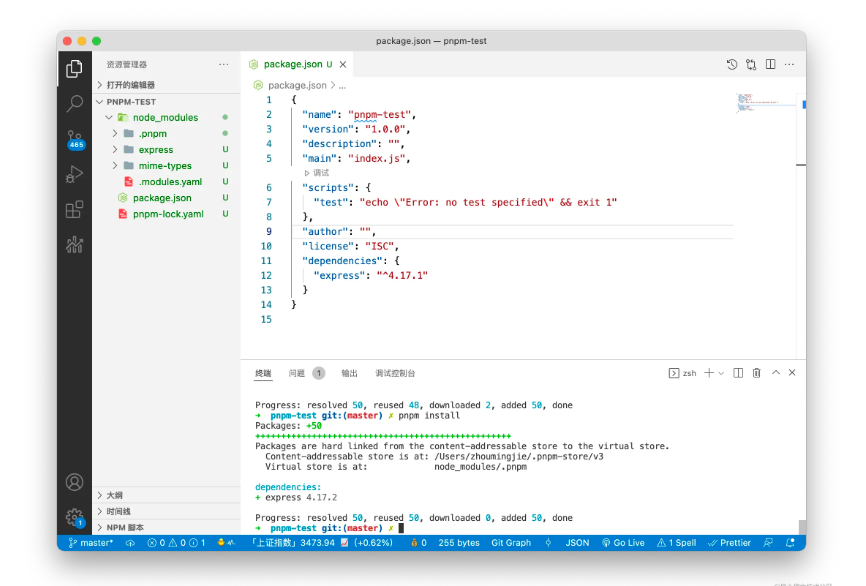Image resolution: width=866 pixels, height=586 pixels.
Task: Close the package.json editor tab
Action: click(x=343, y=65)
